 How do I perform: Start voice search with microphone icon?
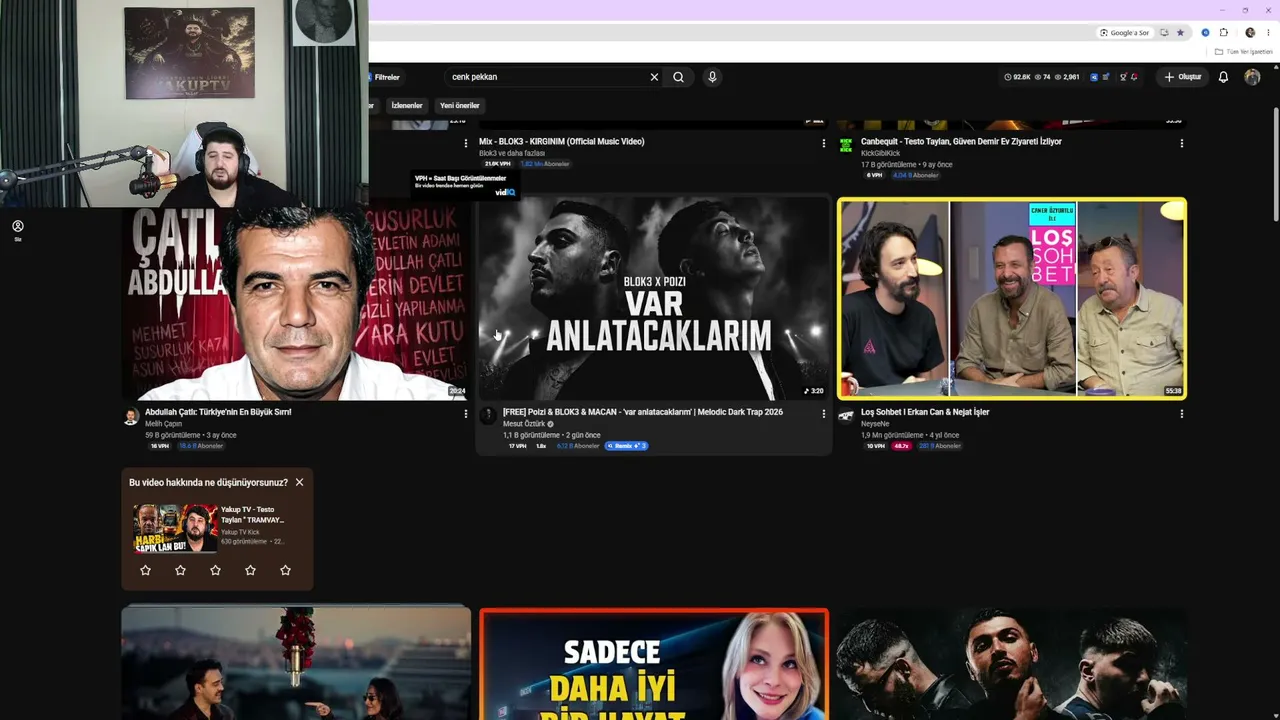712,77
